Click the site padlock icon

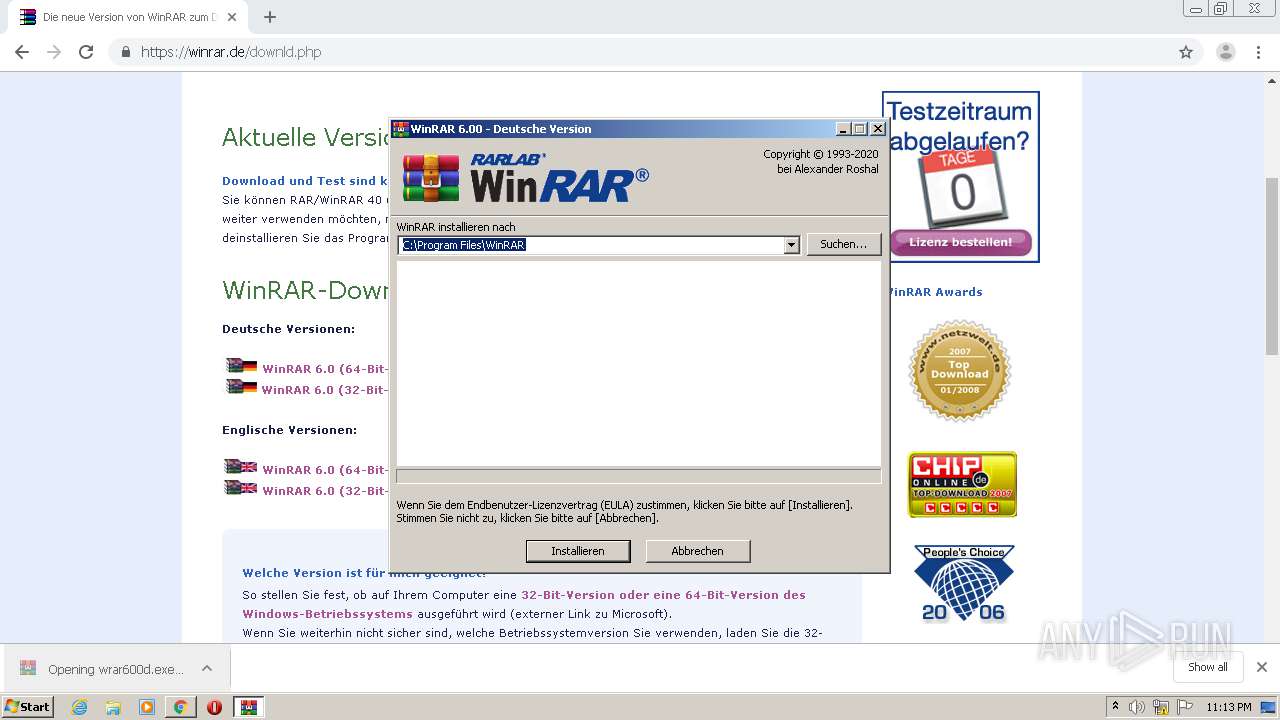[x=125, y=52]
